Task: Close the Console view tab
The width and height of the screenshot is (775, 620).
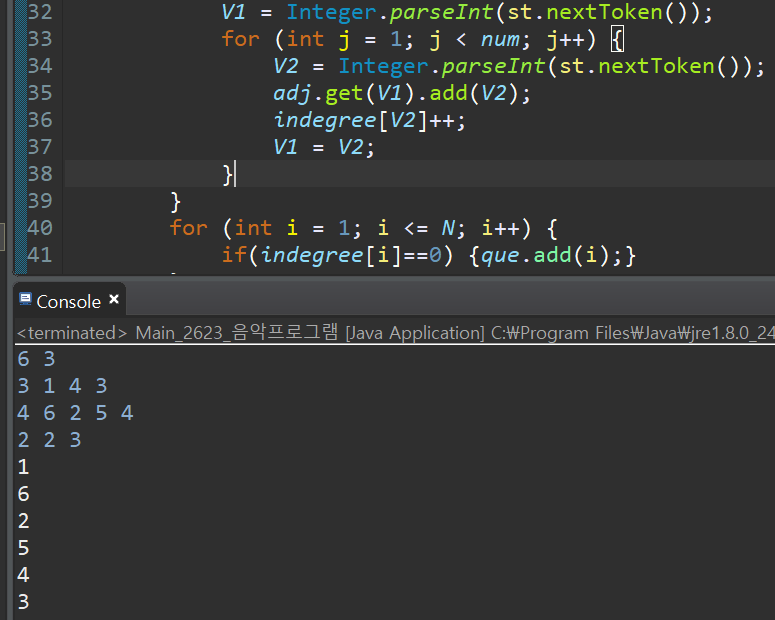Action: [114, 299]
